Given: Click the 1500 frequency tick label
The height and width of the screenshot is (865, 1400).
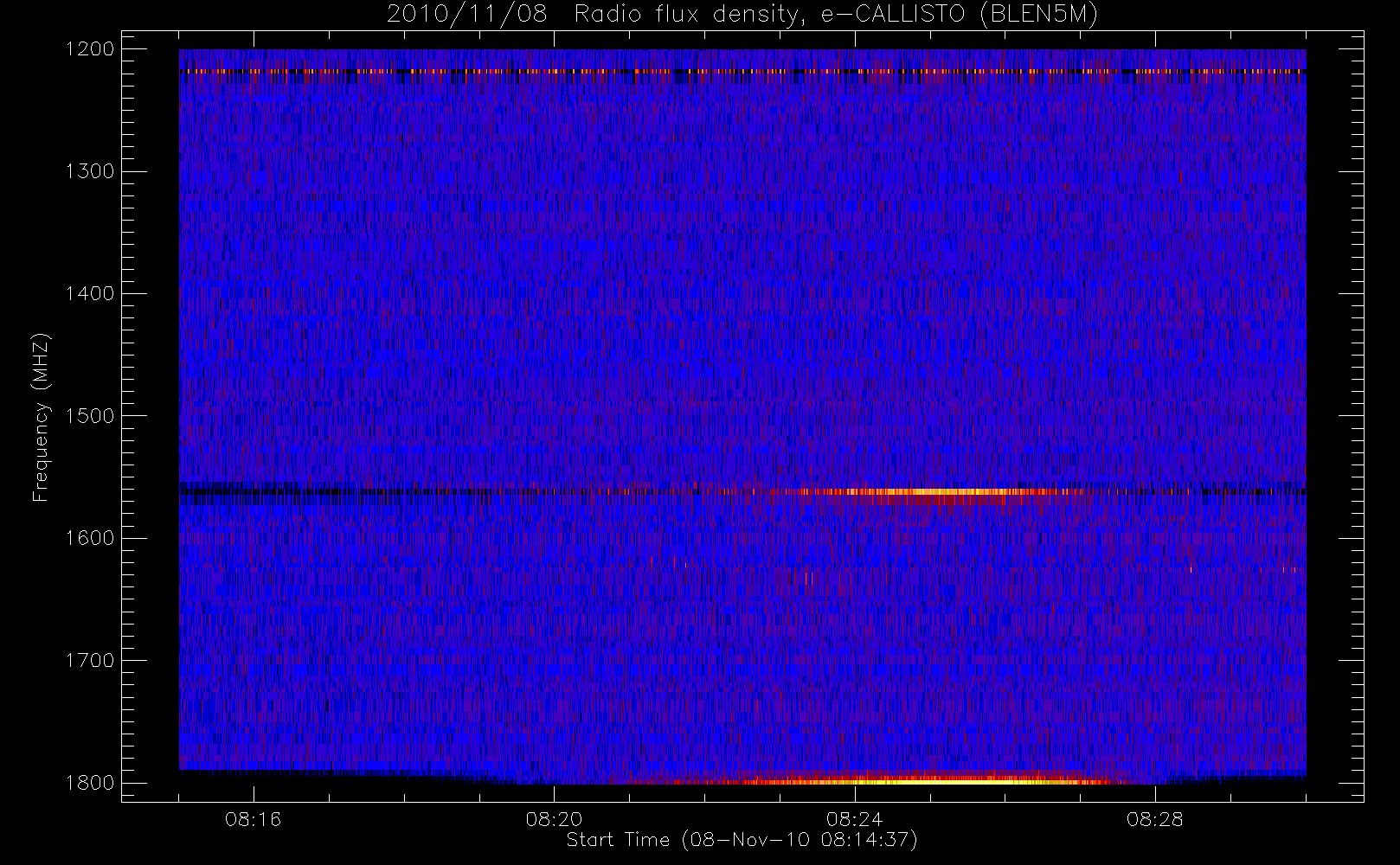Looking at the screenshot, I should pos(90,416).
